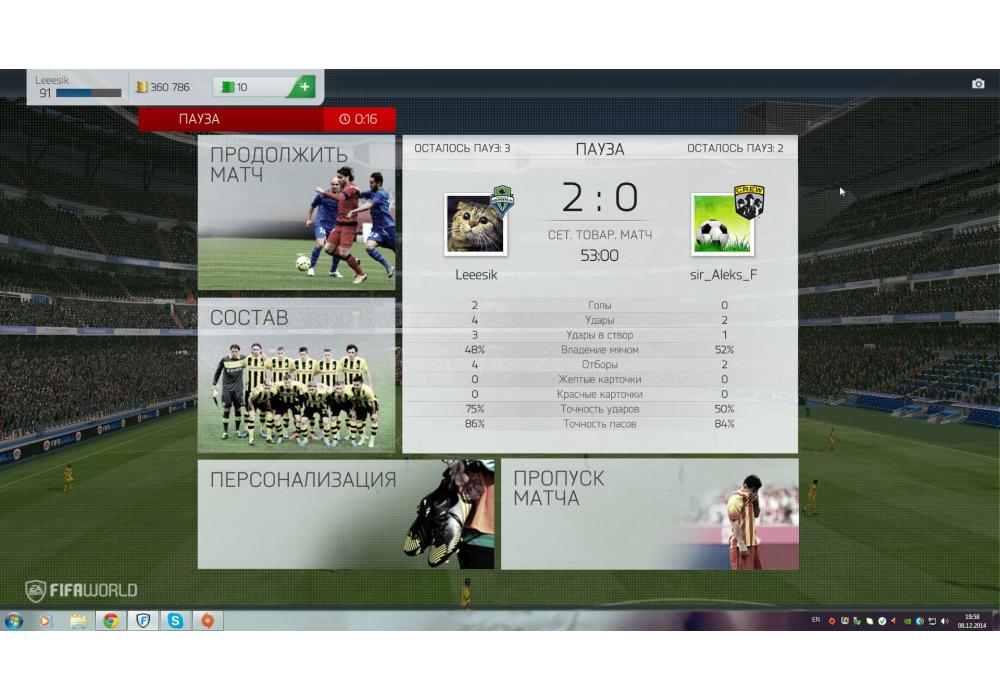Resume the game with ПРОДОЛЖИТЬ МАТЧ tile
This screenshot has width=1000, height=700.
(x=297, y=213)
